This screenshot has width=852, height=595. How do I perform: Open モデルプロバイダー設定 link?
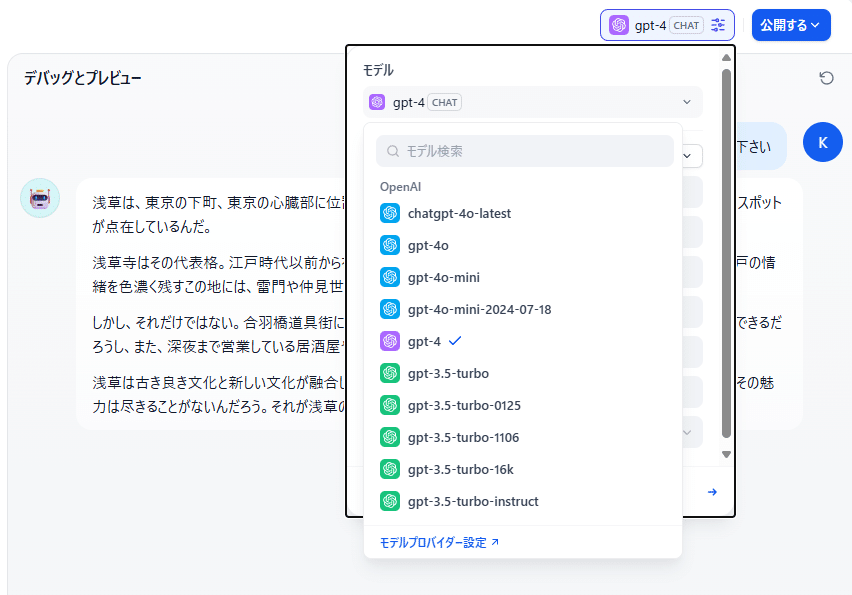point(439,542)
